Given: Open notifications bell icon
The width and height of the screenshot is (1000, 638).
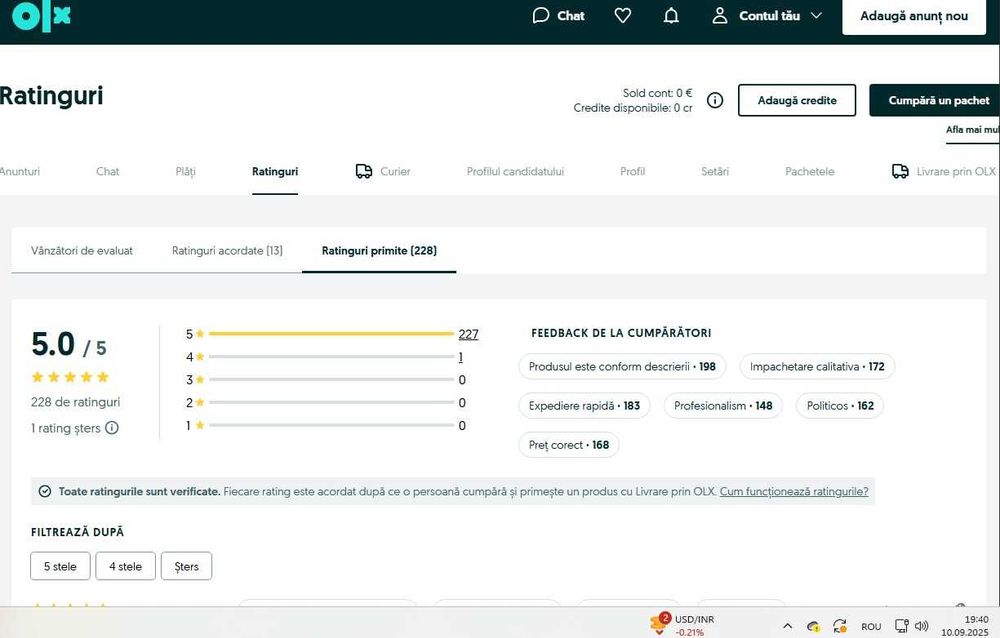Looking at the screenshot, I should coord(671,16).
